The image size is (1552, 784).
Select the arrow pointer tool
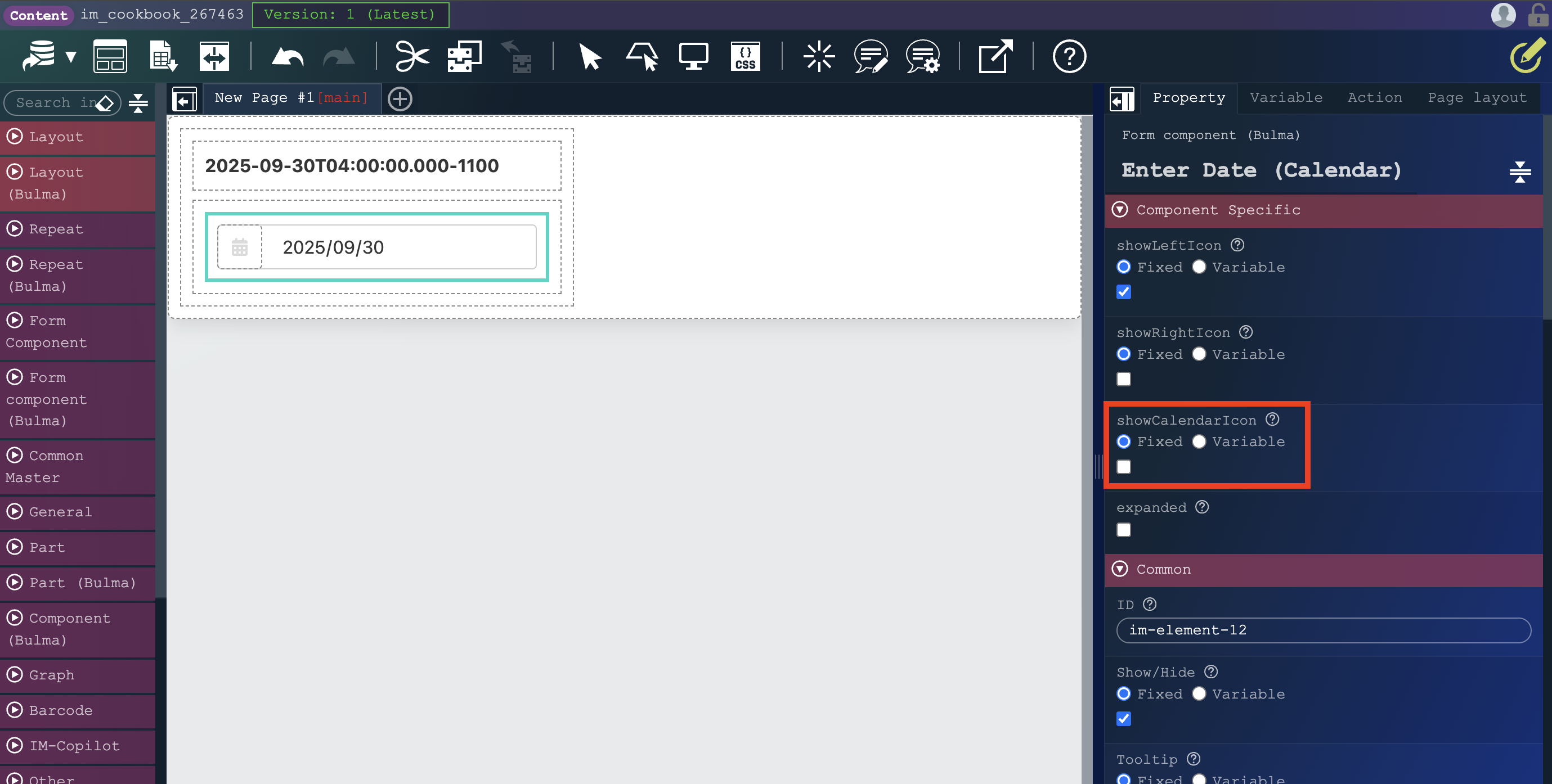point(589,57)
